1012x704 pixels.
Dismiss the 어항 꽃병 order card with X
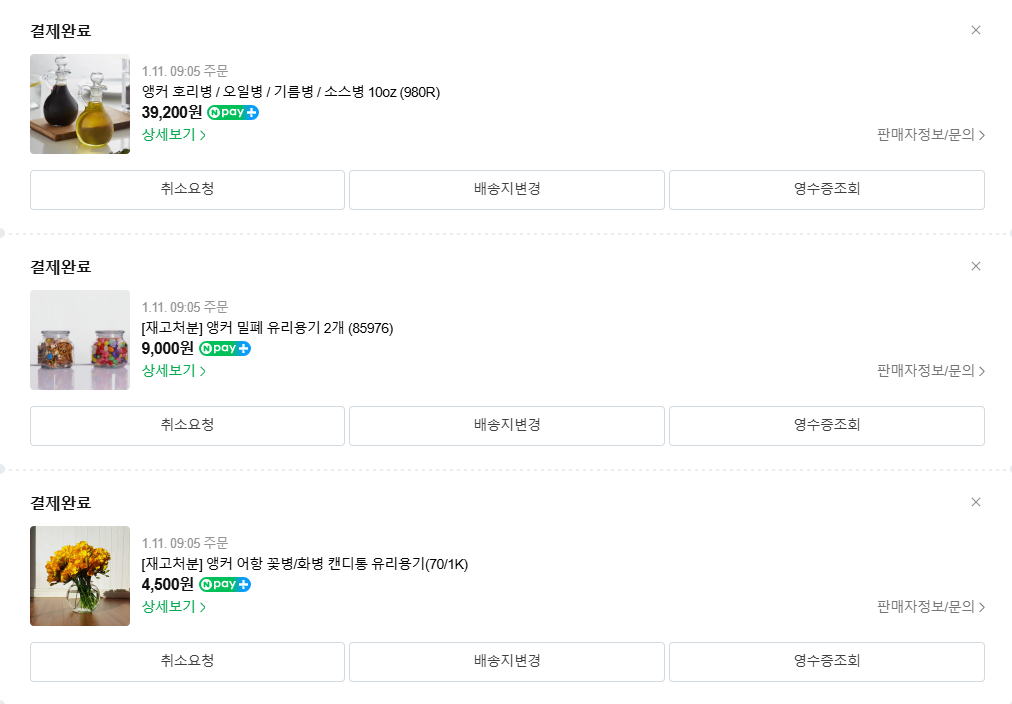976,502
